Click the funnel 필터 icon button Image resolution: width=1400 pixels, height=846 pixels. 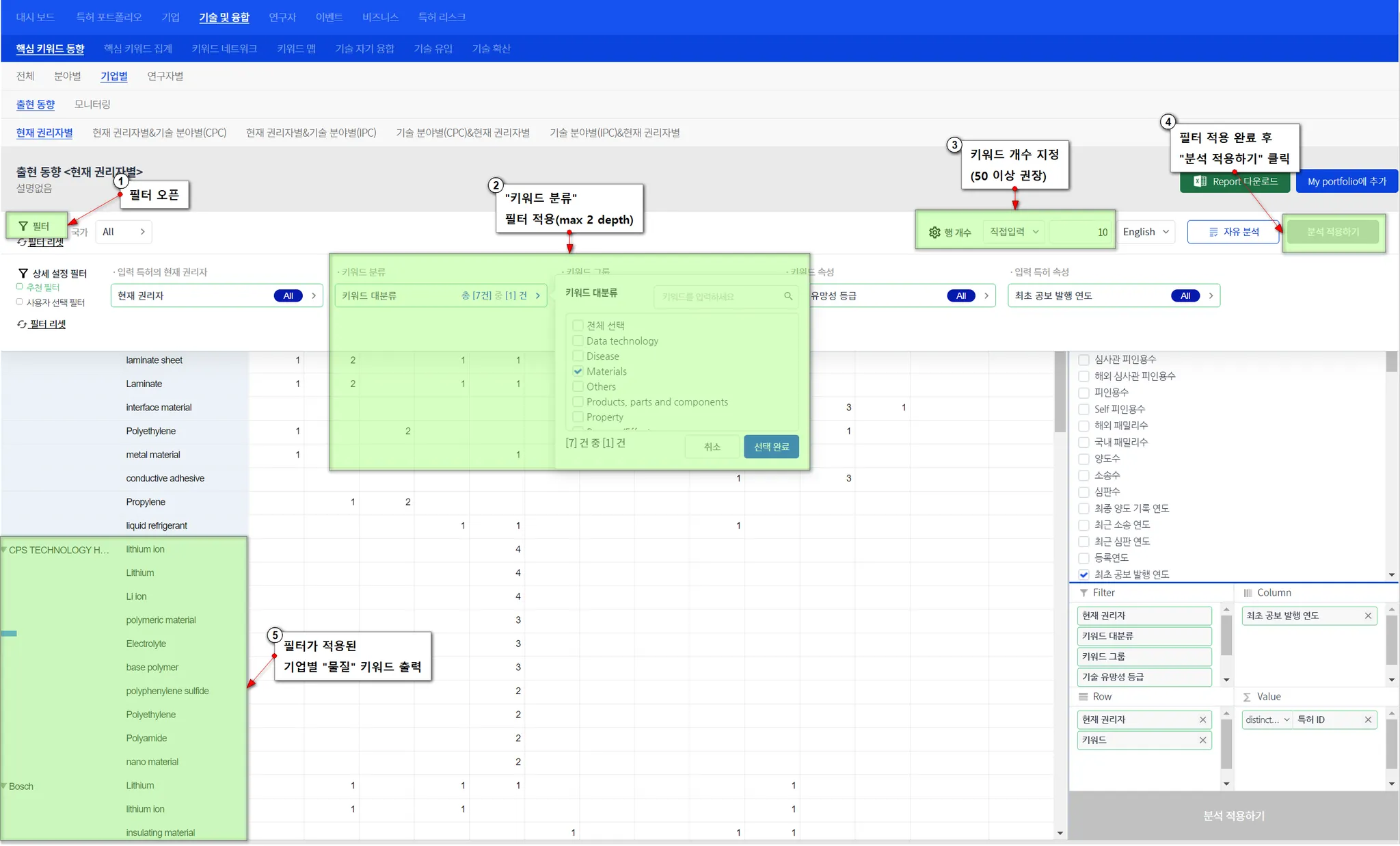point(24,226)
